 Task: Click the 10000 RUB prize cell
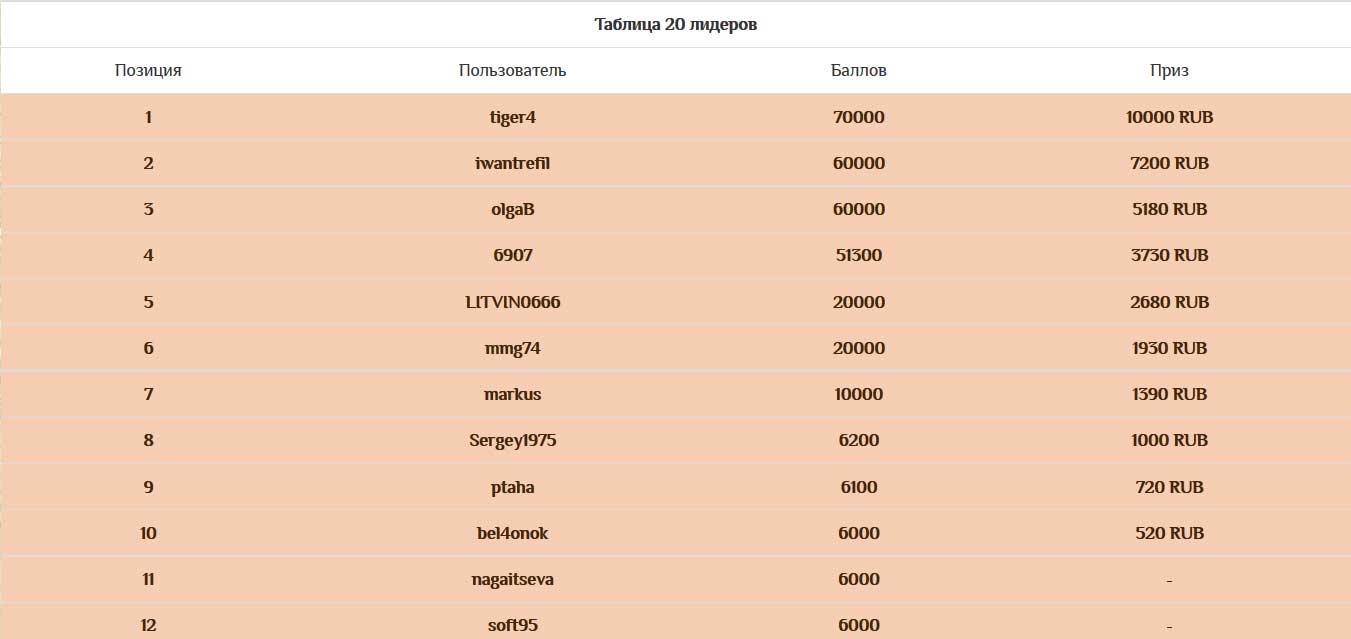(1169, 117)
